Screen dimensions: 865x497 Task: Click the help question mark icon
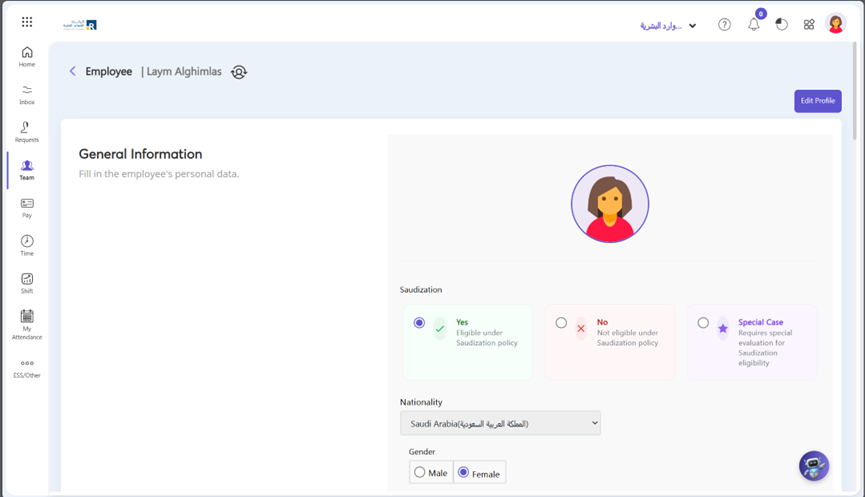725,25
